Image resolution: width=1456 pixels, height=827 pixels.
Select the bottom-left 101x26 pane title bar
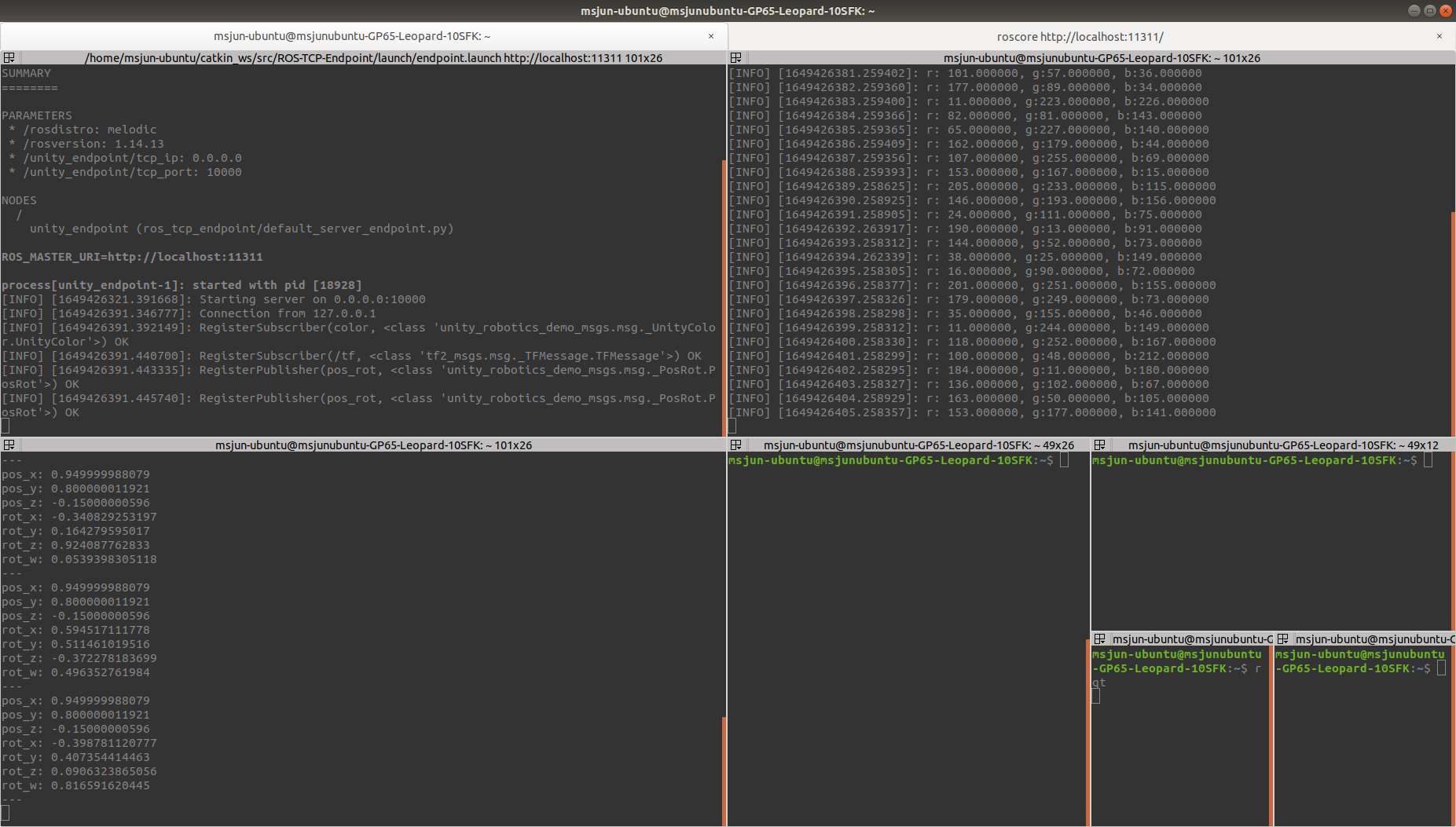373,445
